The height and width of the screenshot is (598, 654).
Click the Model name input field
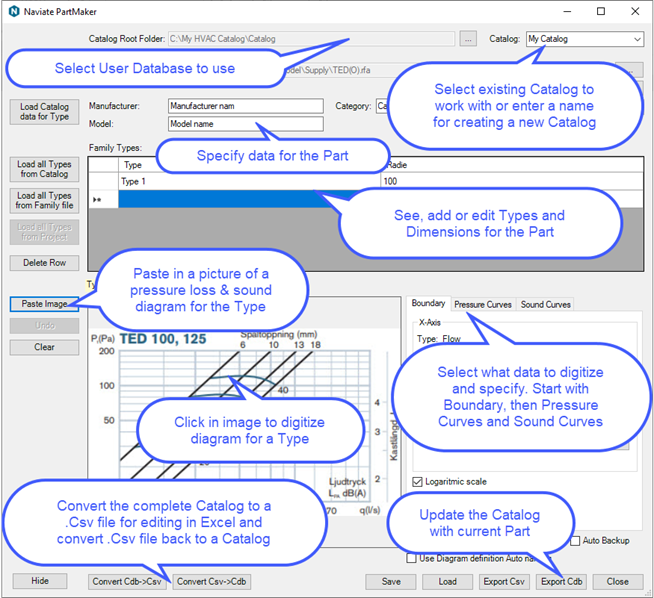tap(245, 124)
